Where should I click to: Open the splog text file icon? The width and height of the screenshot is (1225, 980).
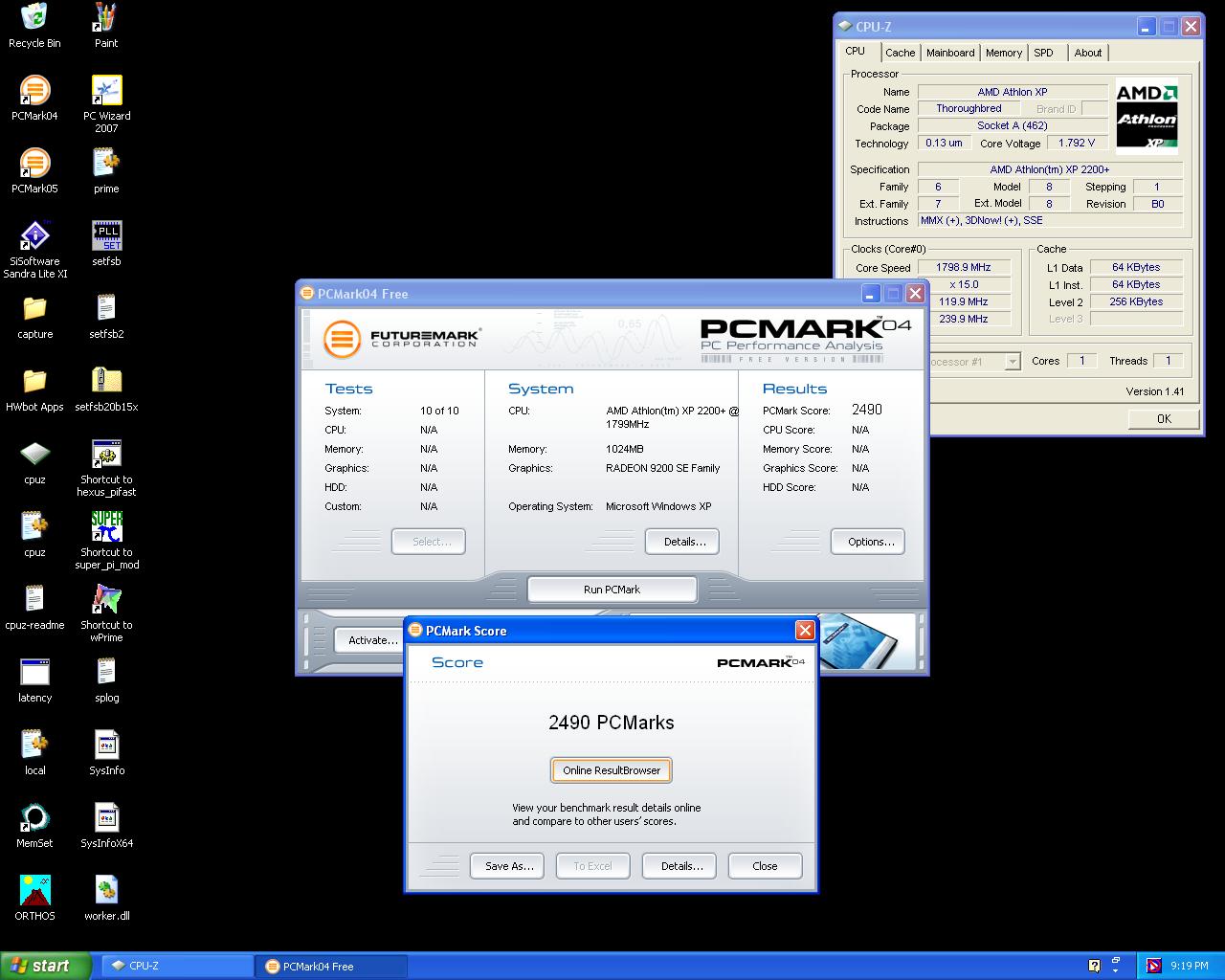tap(106, 680)
